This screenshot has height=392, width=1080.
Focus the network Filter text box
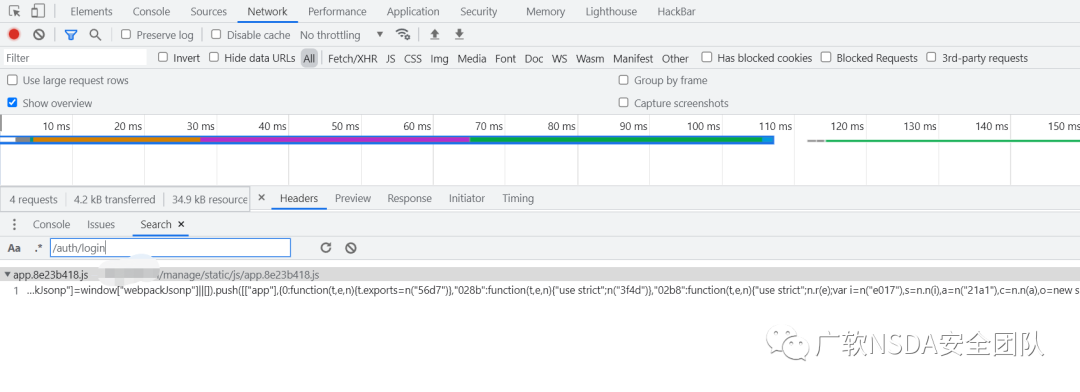tap(74, 58)
